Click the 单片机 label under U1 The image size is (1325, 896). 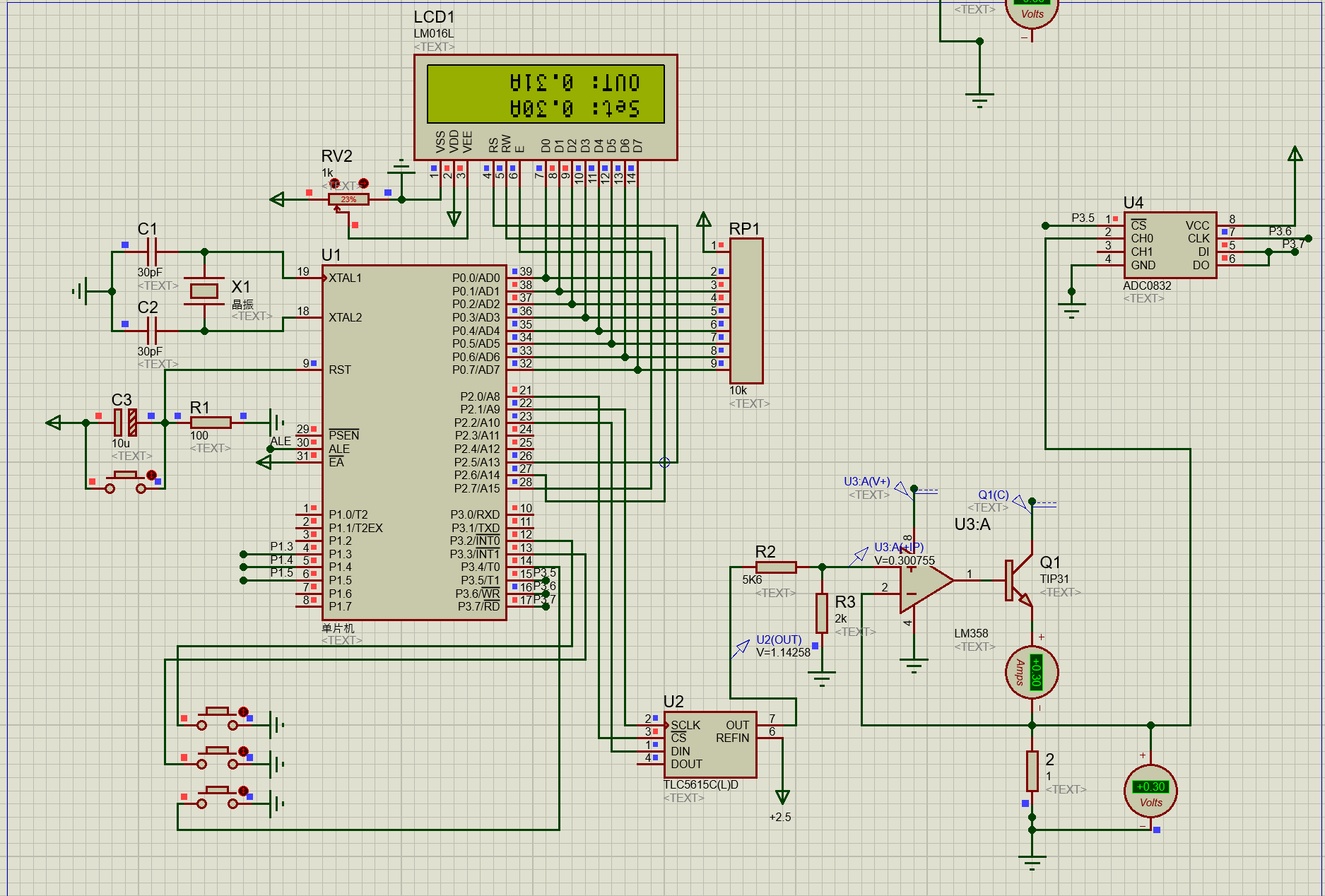pos(338,627)
